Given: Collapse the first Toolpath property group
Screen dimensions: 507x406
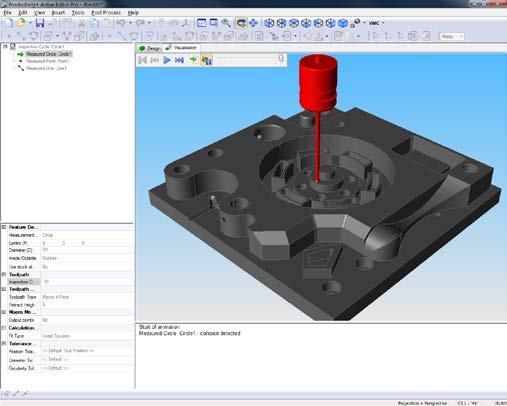Looking at the screenshot, I should tap(4, 274).
